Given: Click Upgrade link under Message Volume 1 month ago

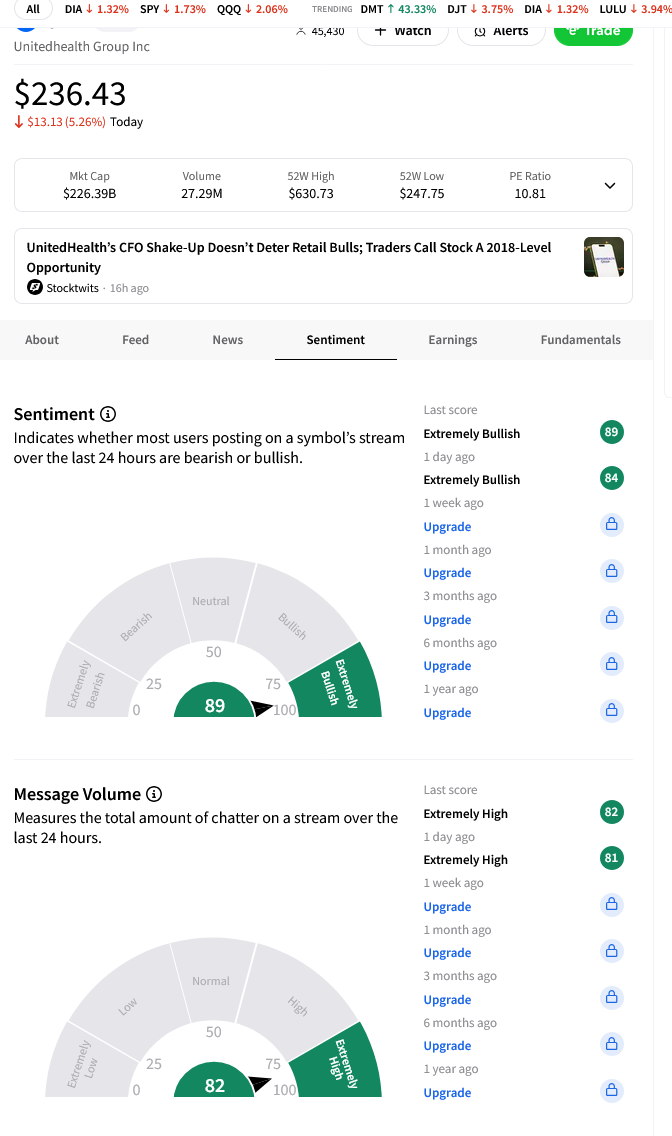Looking at the screenshot, I should tap(448, 953).
